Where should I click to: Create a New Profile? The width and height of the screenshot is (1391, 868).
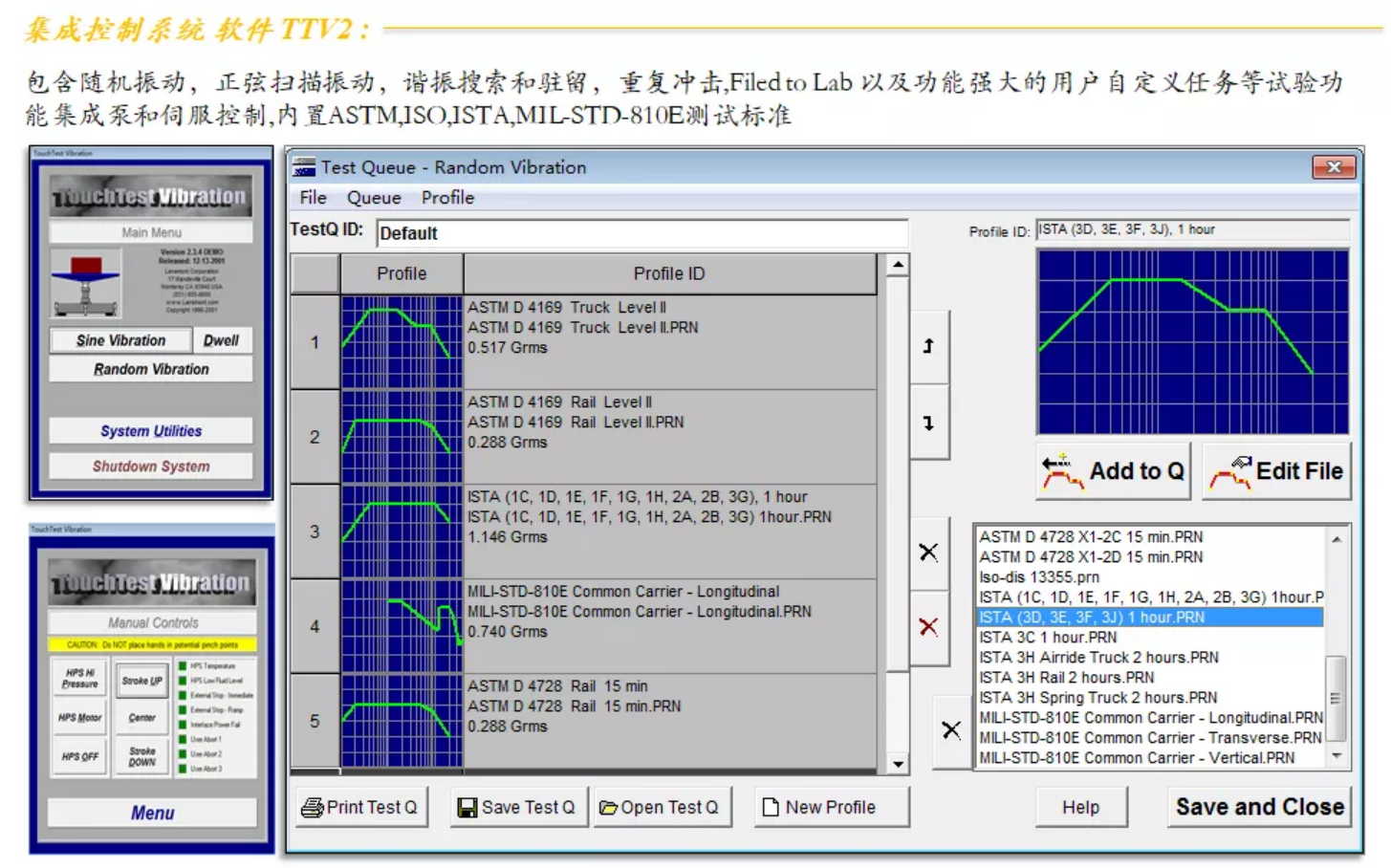coord(831,808)
